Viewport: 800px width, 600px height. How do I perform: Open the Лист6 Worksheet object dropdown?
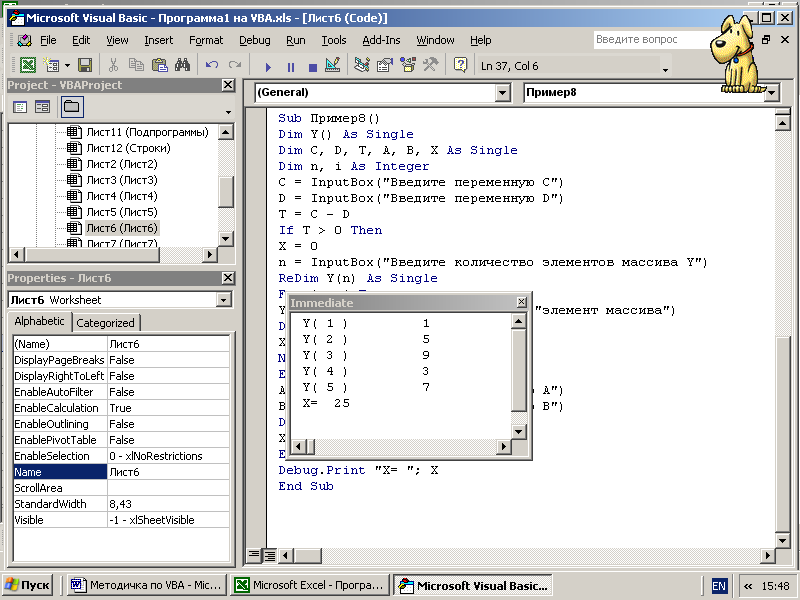[x=223, y=300]
